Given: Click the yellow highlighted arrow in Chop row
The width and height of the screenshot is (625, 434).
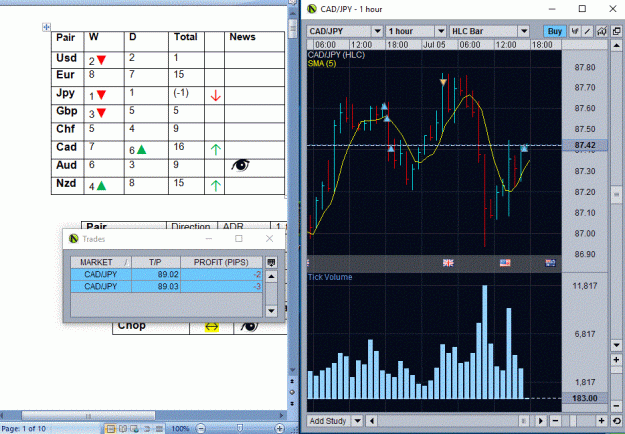Looking at the screenshot, I should [212, 327].
